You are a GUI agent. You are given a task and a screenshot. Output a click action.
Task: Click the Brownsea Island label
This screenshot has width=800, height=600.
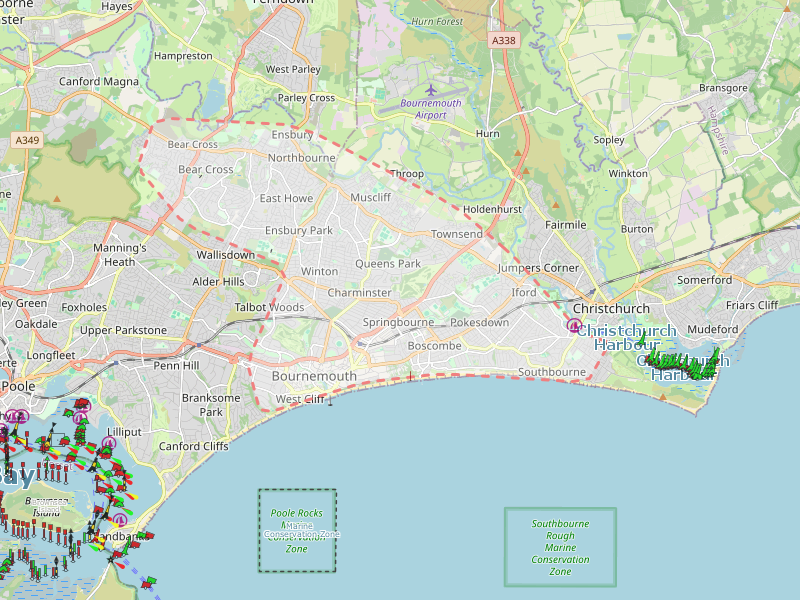click(48, 507)
